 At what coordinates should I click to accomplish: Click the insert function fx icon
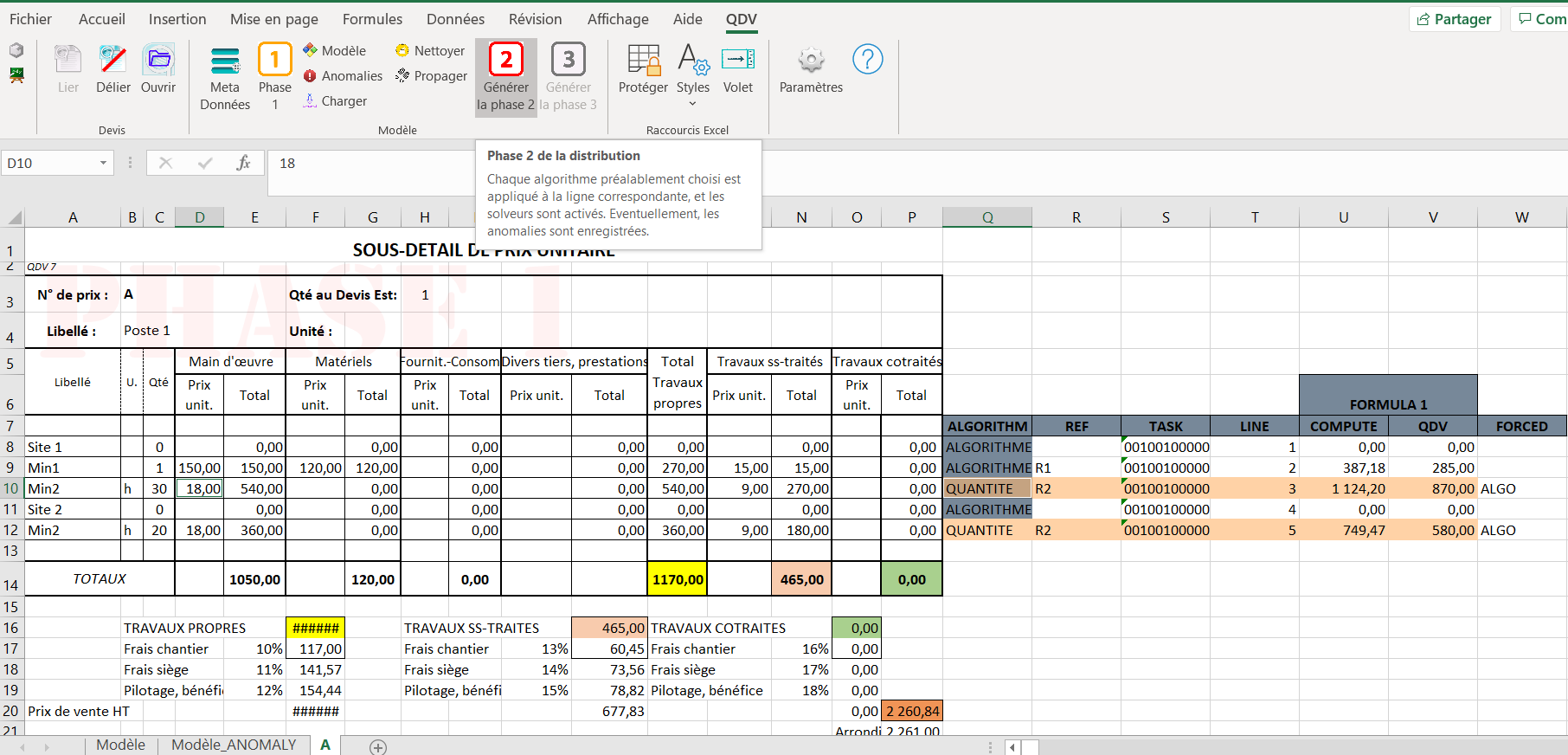point(243,163)
